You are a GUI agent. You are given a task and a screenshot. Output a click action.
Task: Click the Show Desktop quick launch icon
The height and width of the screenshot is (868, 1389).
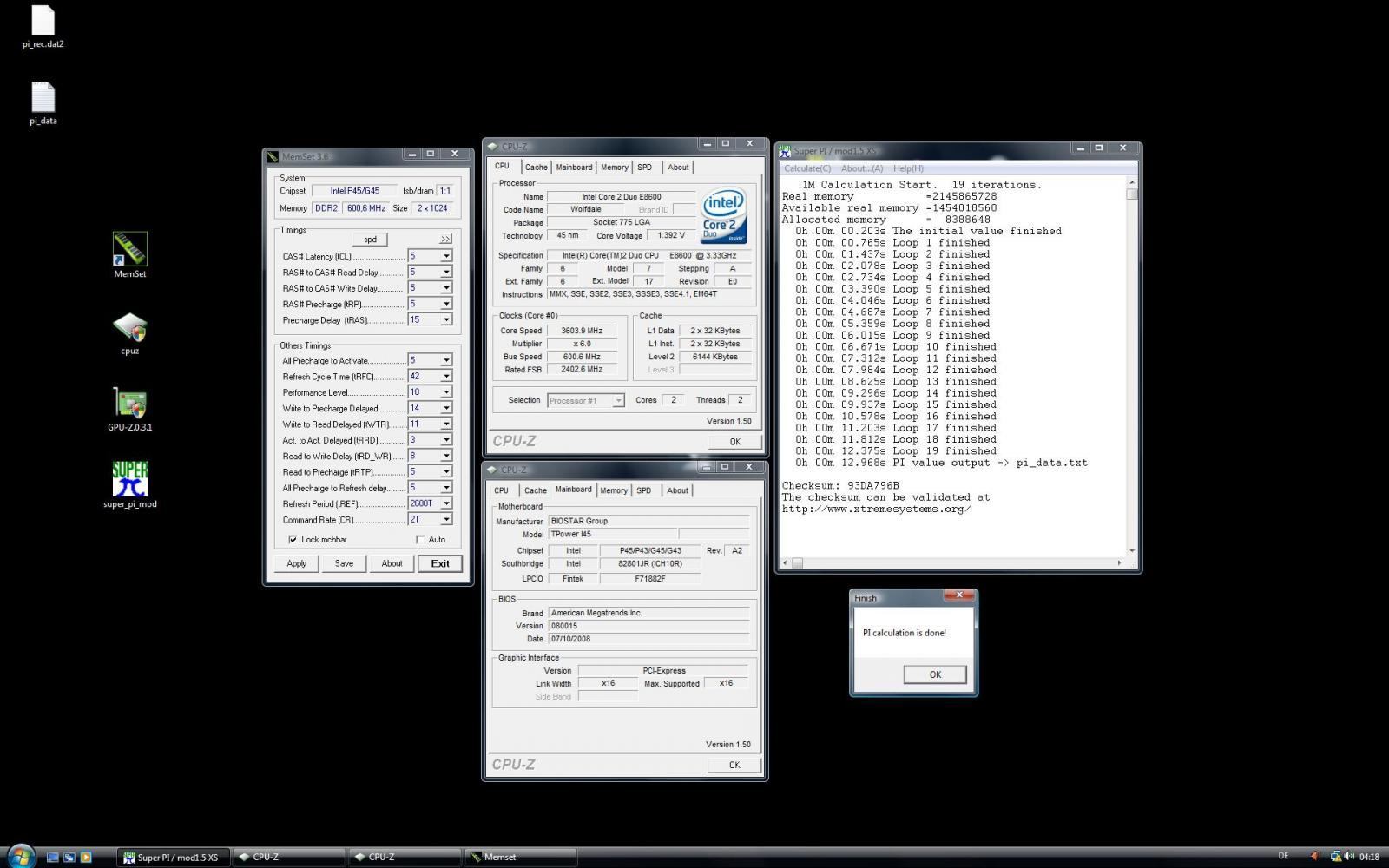tap(52, 857)
